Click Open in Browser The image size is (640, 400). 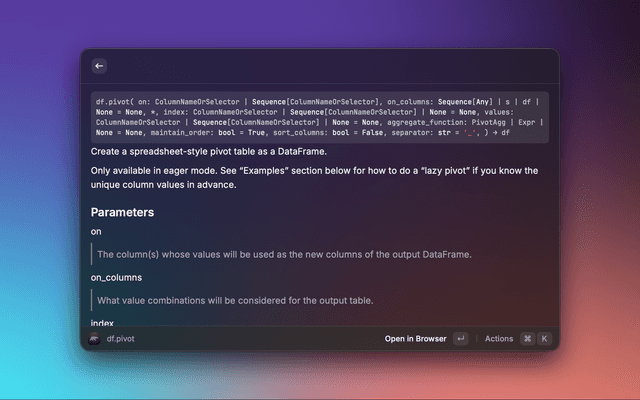(415, 339)
